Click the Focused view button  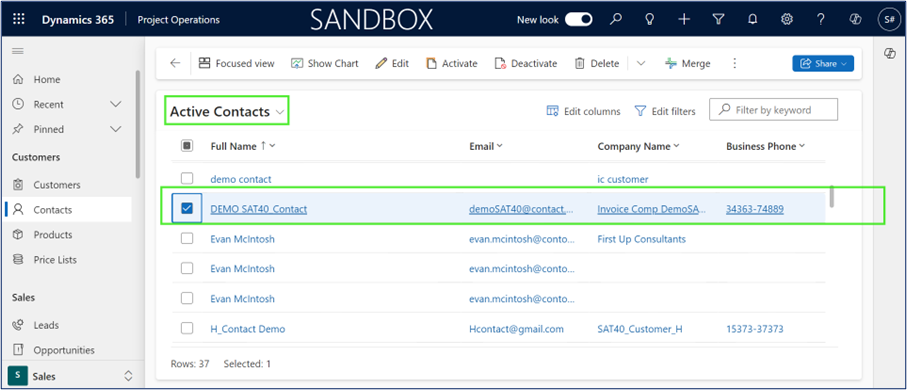click(x=237, y=64)
